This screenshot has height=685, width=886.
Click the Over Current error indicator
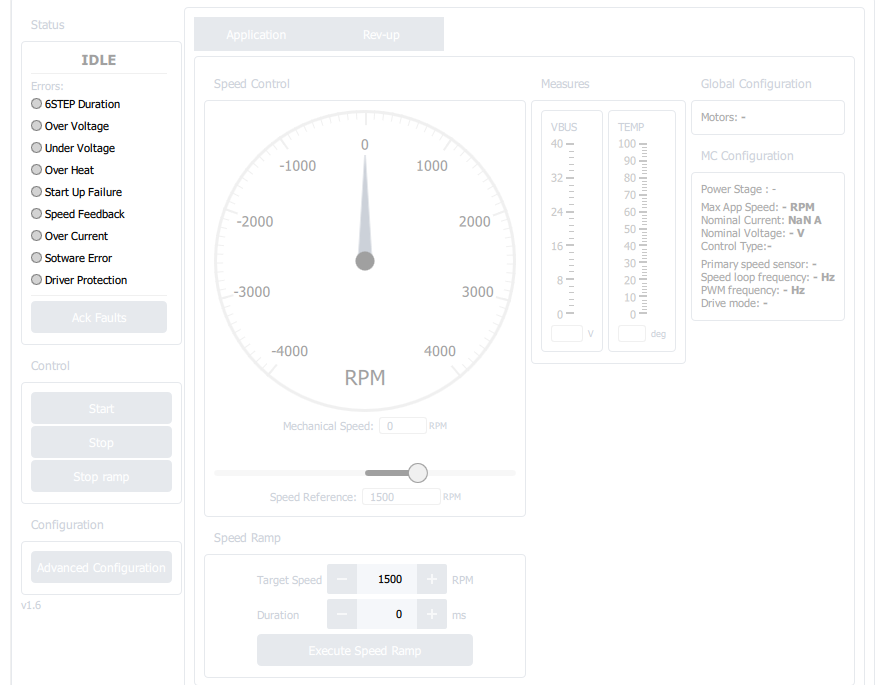pos(36,236)
